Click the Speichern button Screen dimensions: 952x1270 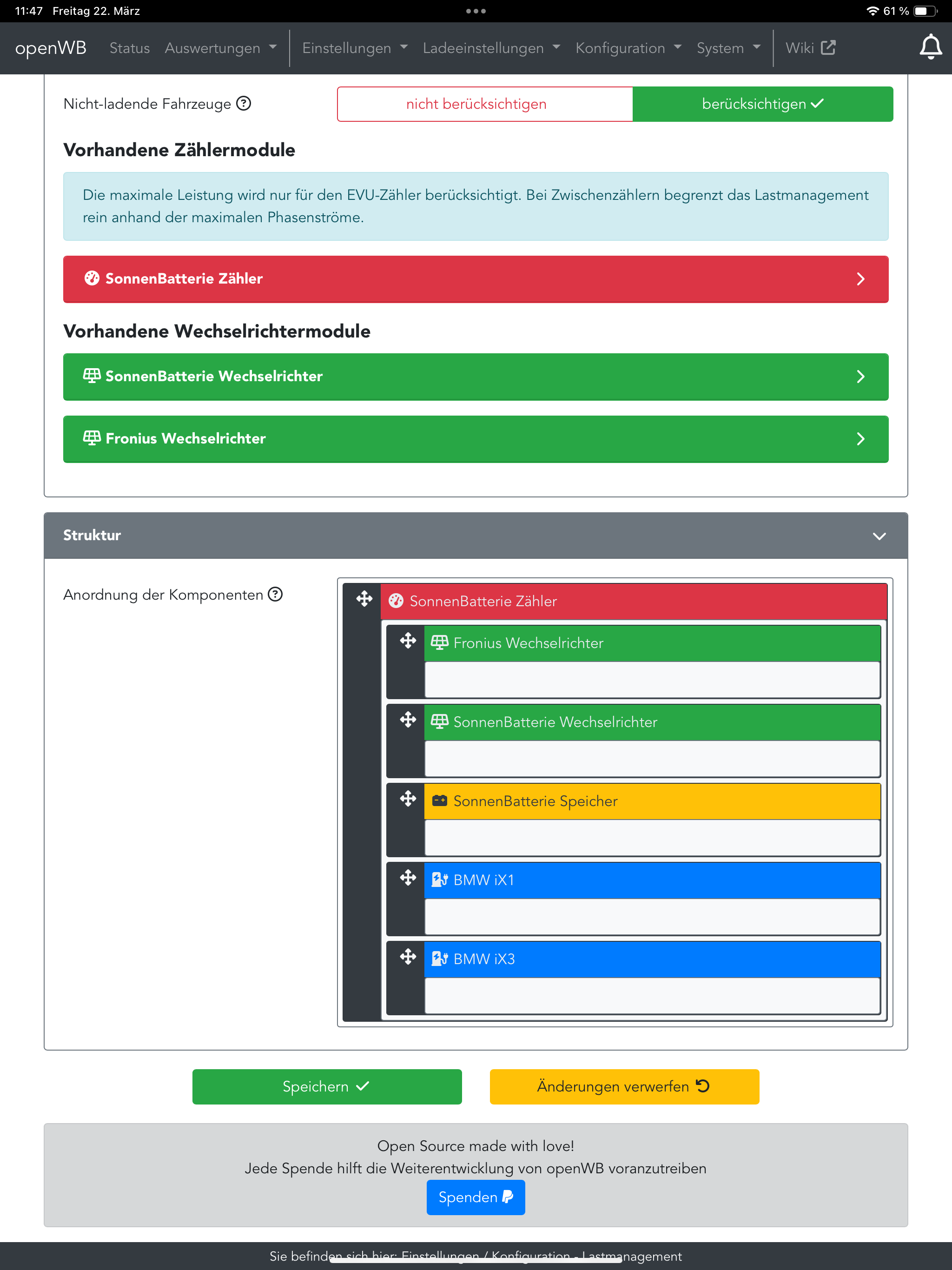point(327,1086)
